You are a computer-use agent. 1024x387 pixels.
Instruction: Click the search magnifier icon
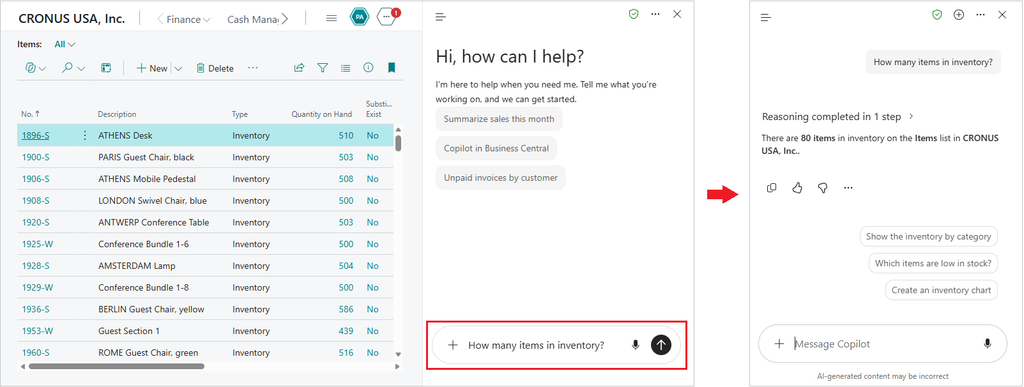point(72,68)
